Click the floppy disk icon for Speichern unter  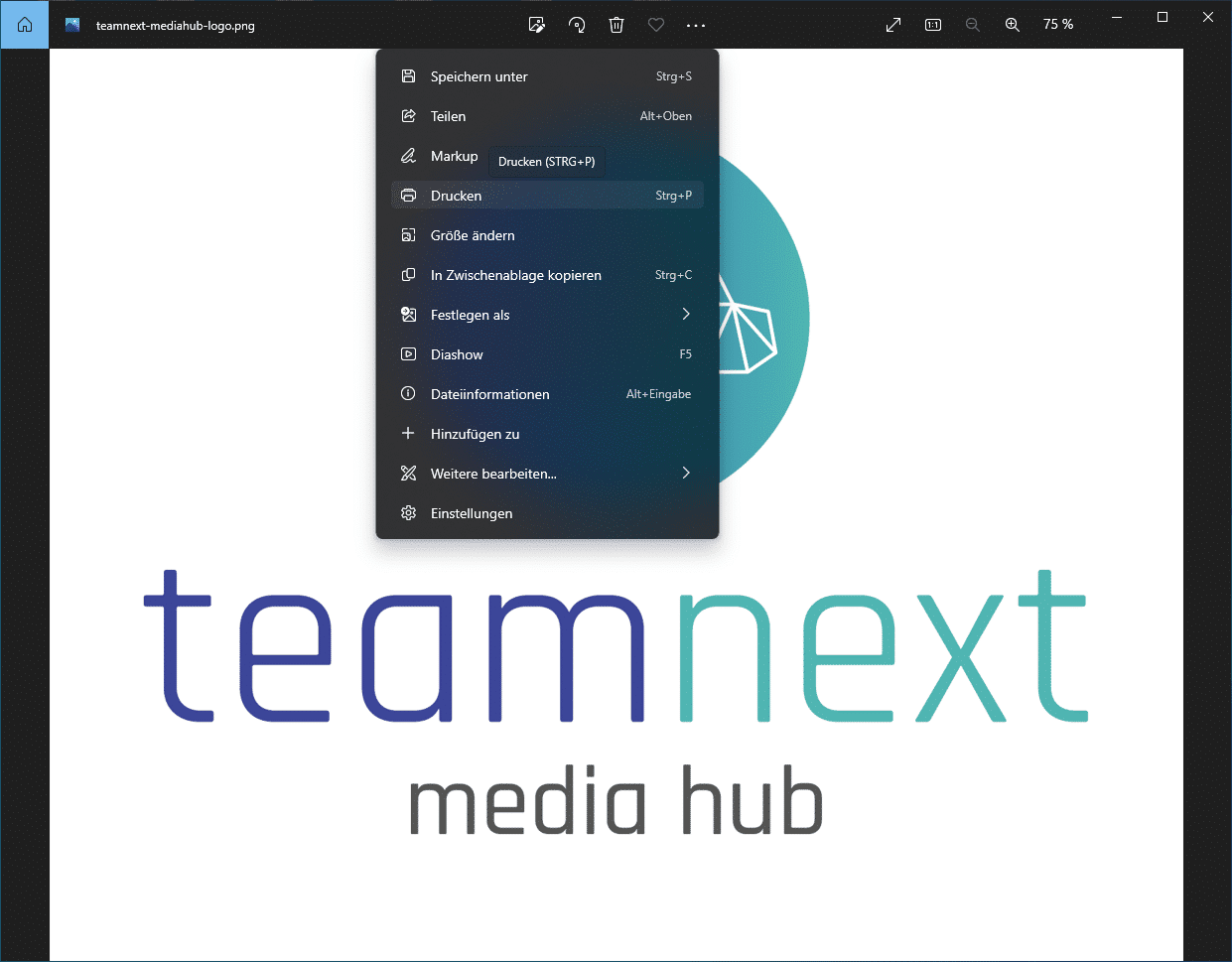(x=408, y=76)
